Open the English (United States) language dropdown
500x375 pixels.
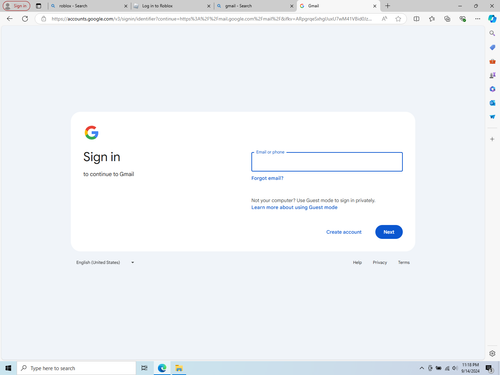click(105, 262)
